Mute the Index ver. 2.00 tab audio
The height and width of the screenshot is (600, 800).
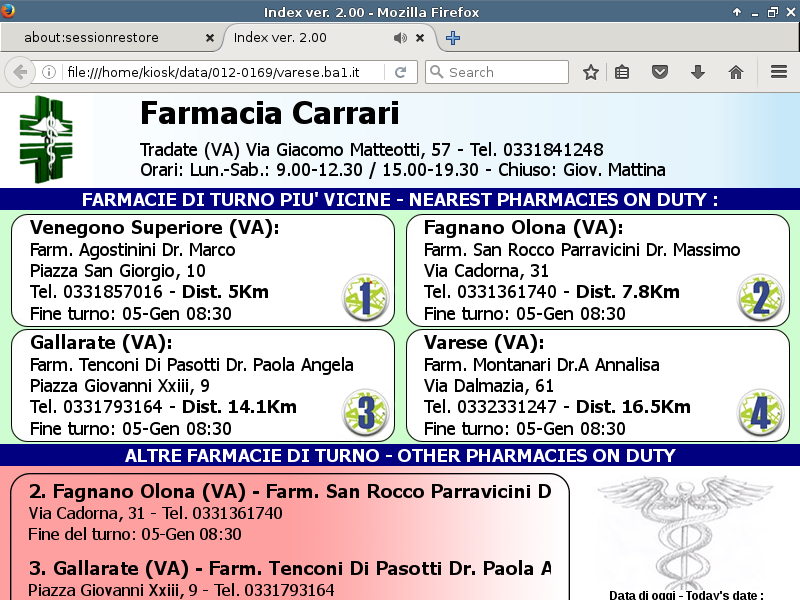coord(400,38)
